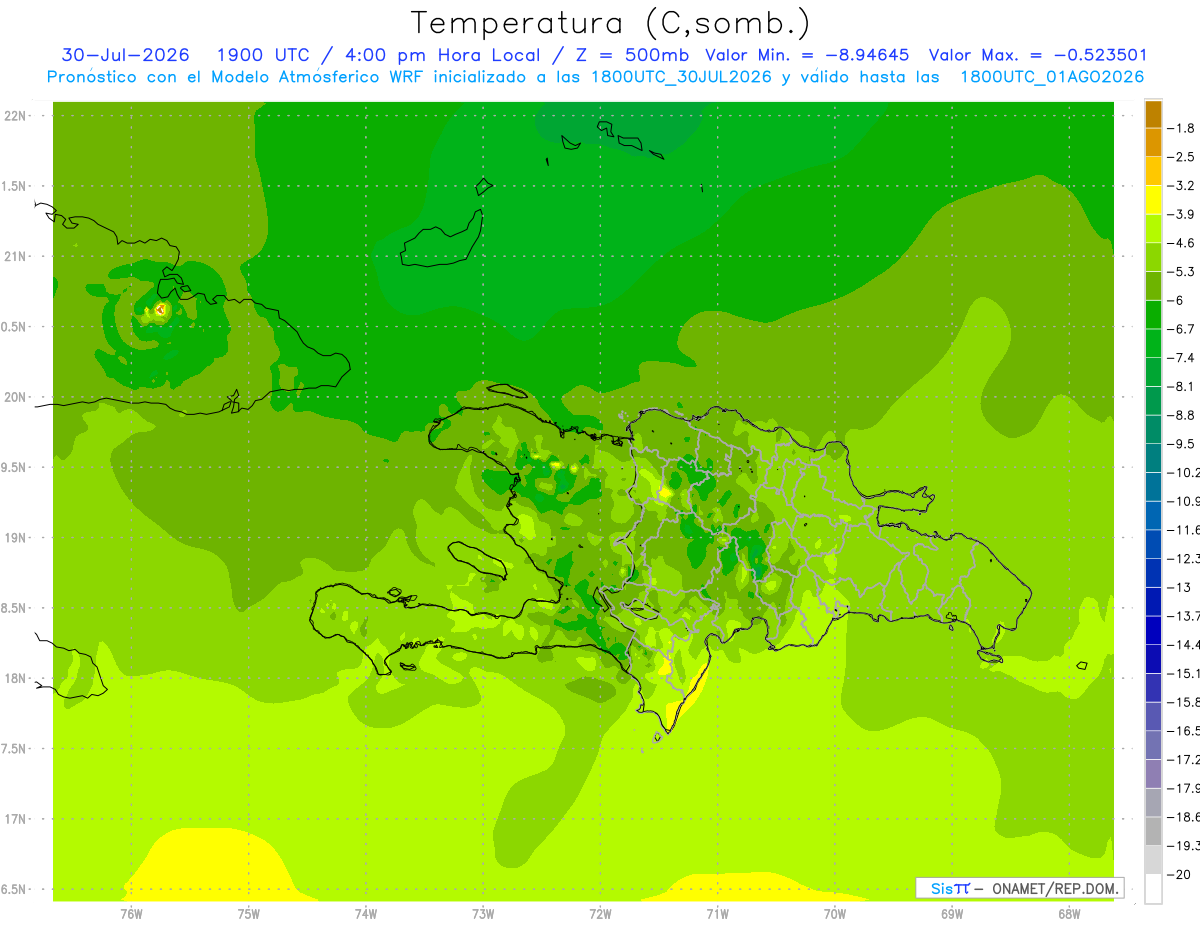The image size is (1200, 927).
Task: Click the 74W longitude label
Action: point(366,913)
